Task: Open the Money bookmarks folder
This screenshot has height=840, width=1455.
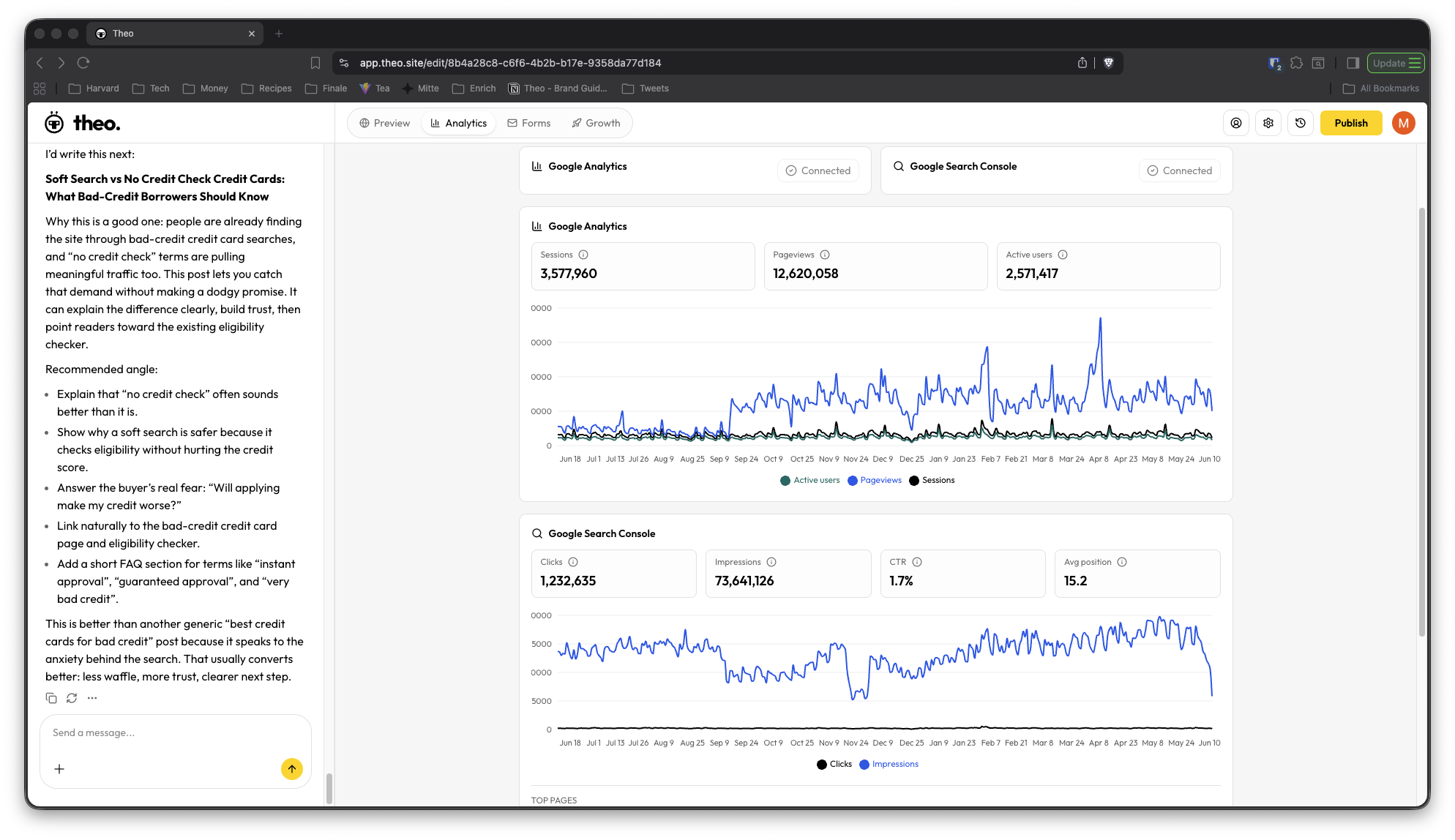Action: pyautogui.click(x=206, y=89)
